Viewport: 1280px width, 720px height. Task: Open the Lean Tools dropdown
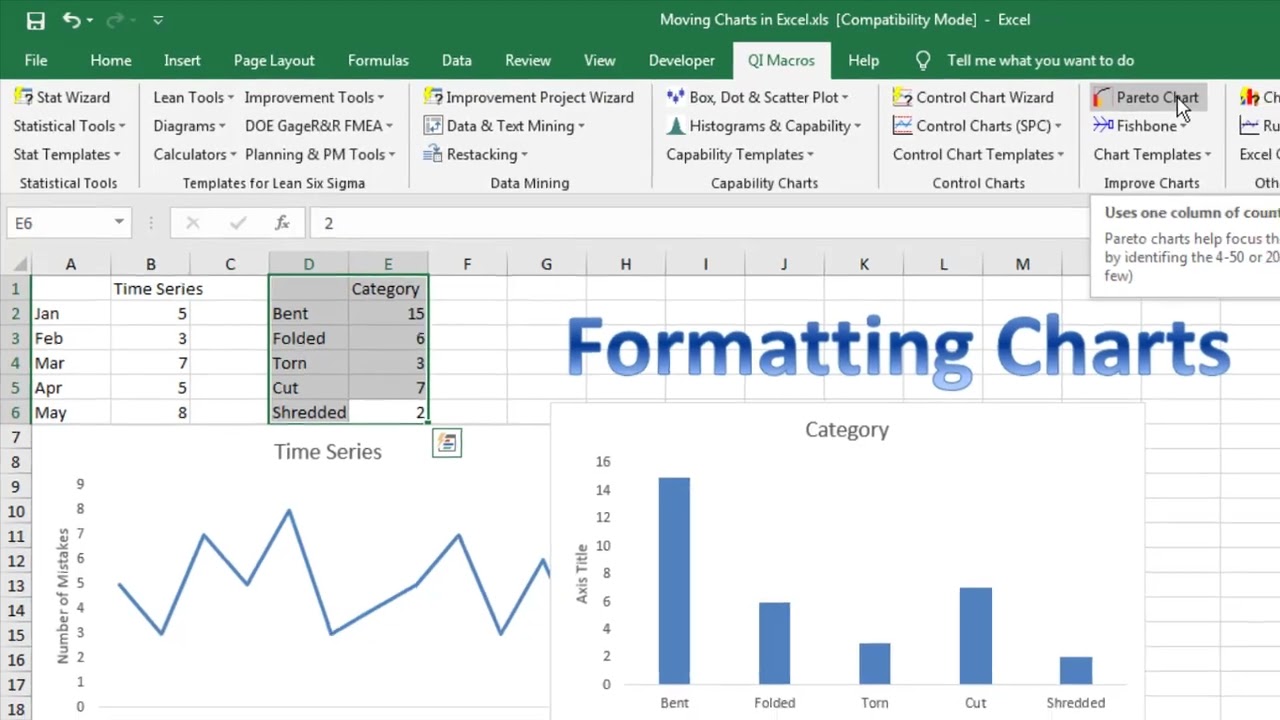(x=193, y=97)
